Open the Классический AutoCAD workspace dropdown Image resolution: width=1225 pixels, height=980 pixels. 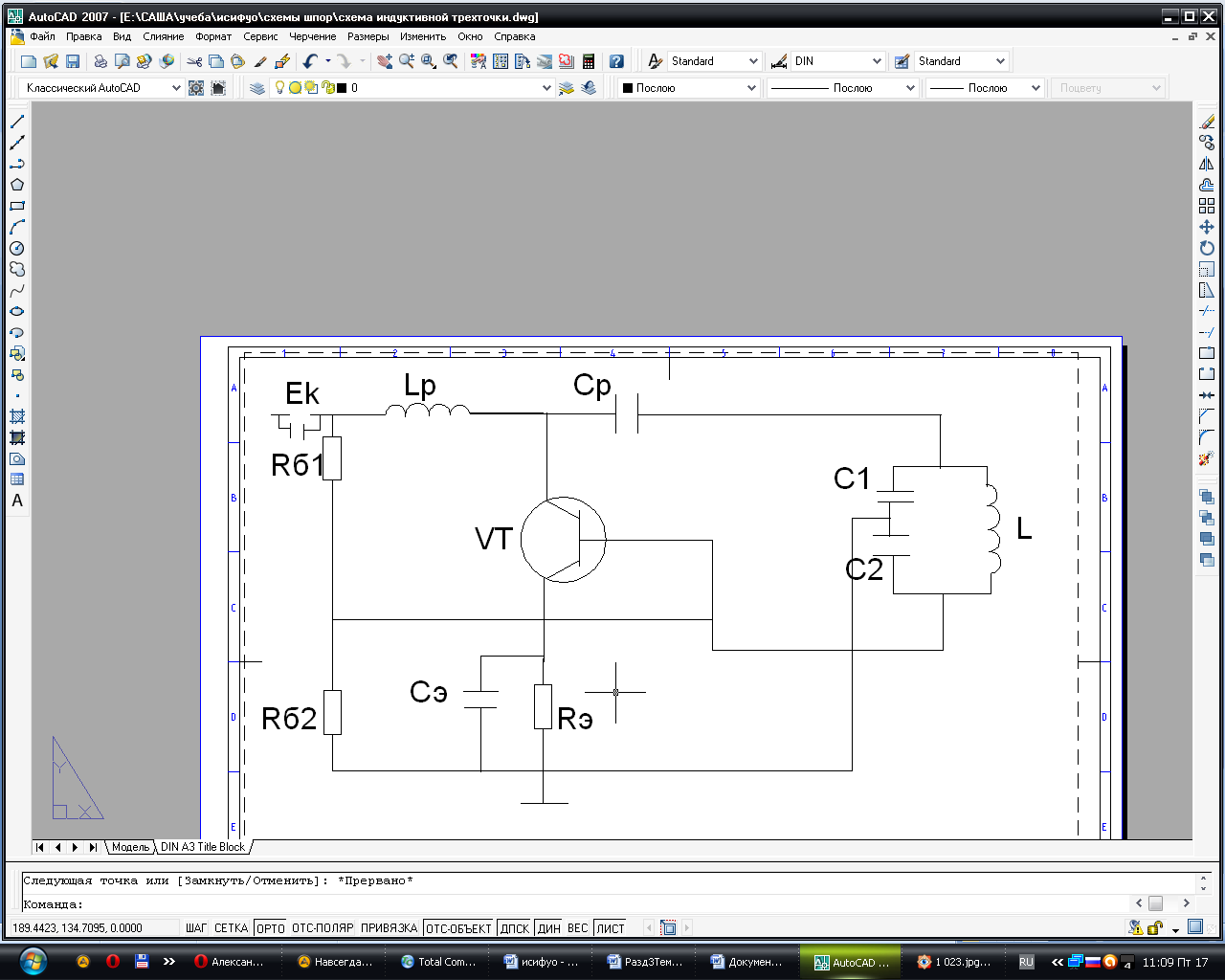[x=176, y=87]
